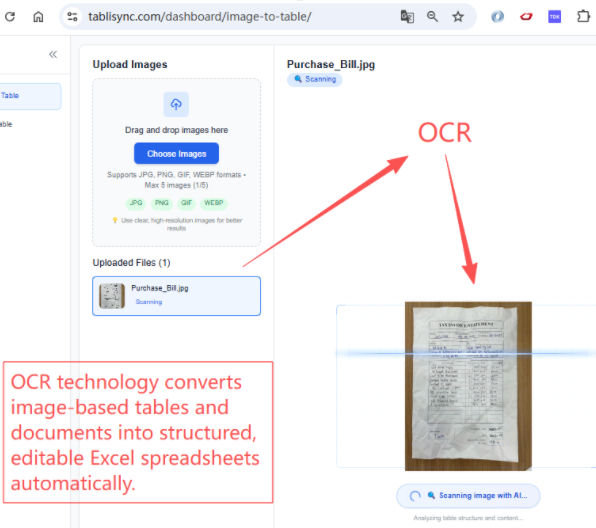Image resolution: width=596 pixels, height=528 pixels.
Task: Open the red extension icon
Action: (526, 16)
